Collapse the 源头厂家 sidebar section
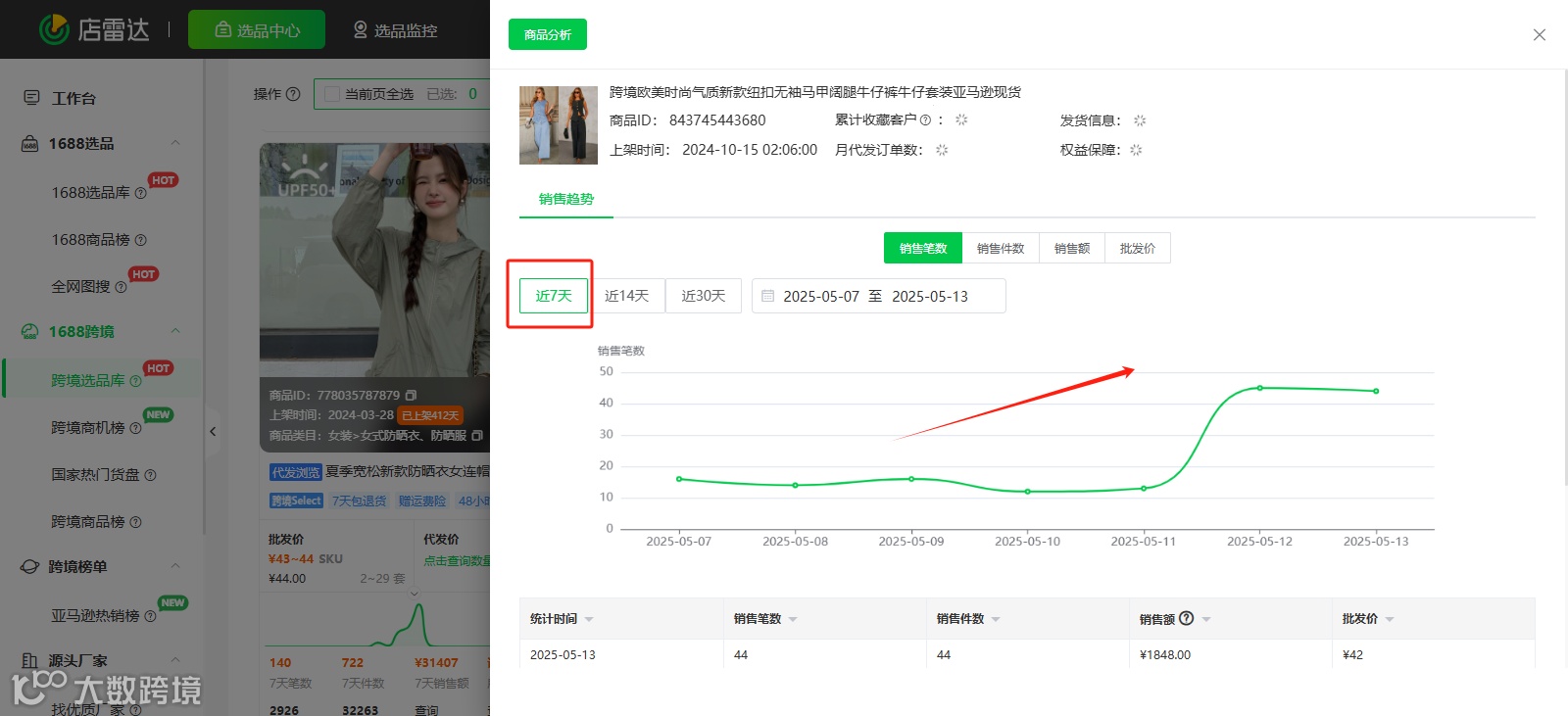Viewport: 1568px width, 716px height. pyautogui.click(x=175, y=660)
